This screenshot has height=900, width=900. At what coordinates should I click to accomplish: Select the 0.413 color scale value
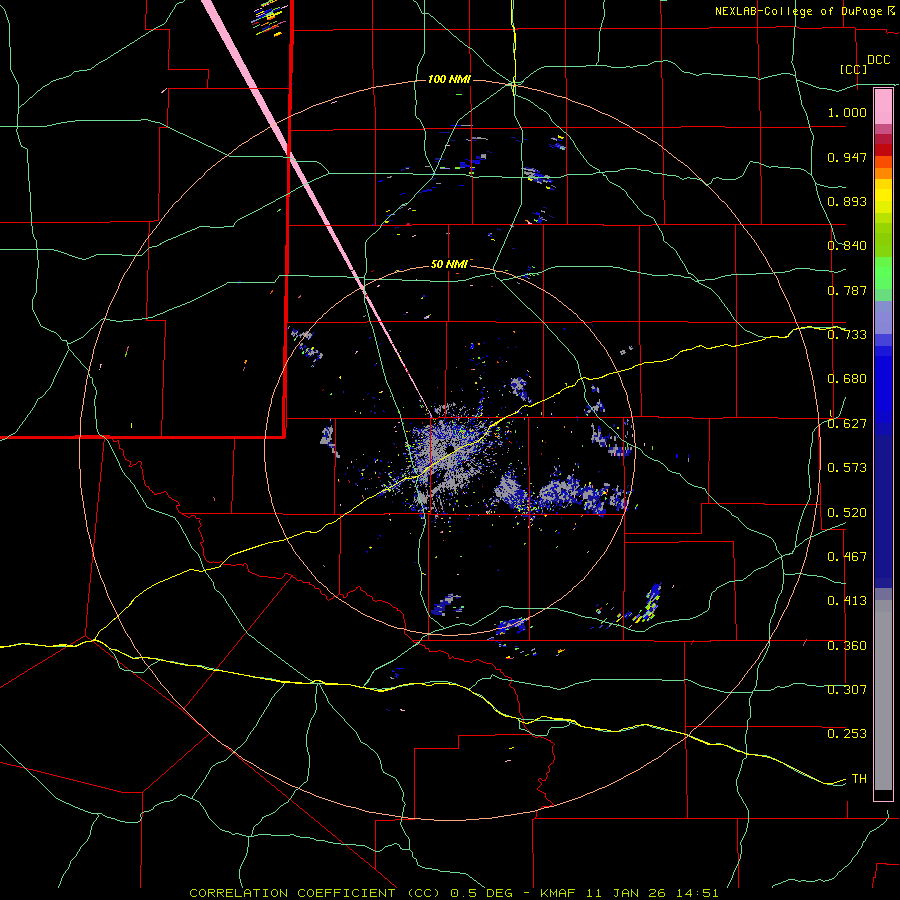coord(847,601)
